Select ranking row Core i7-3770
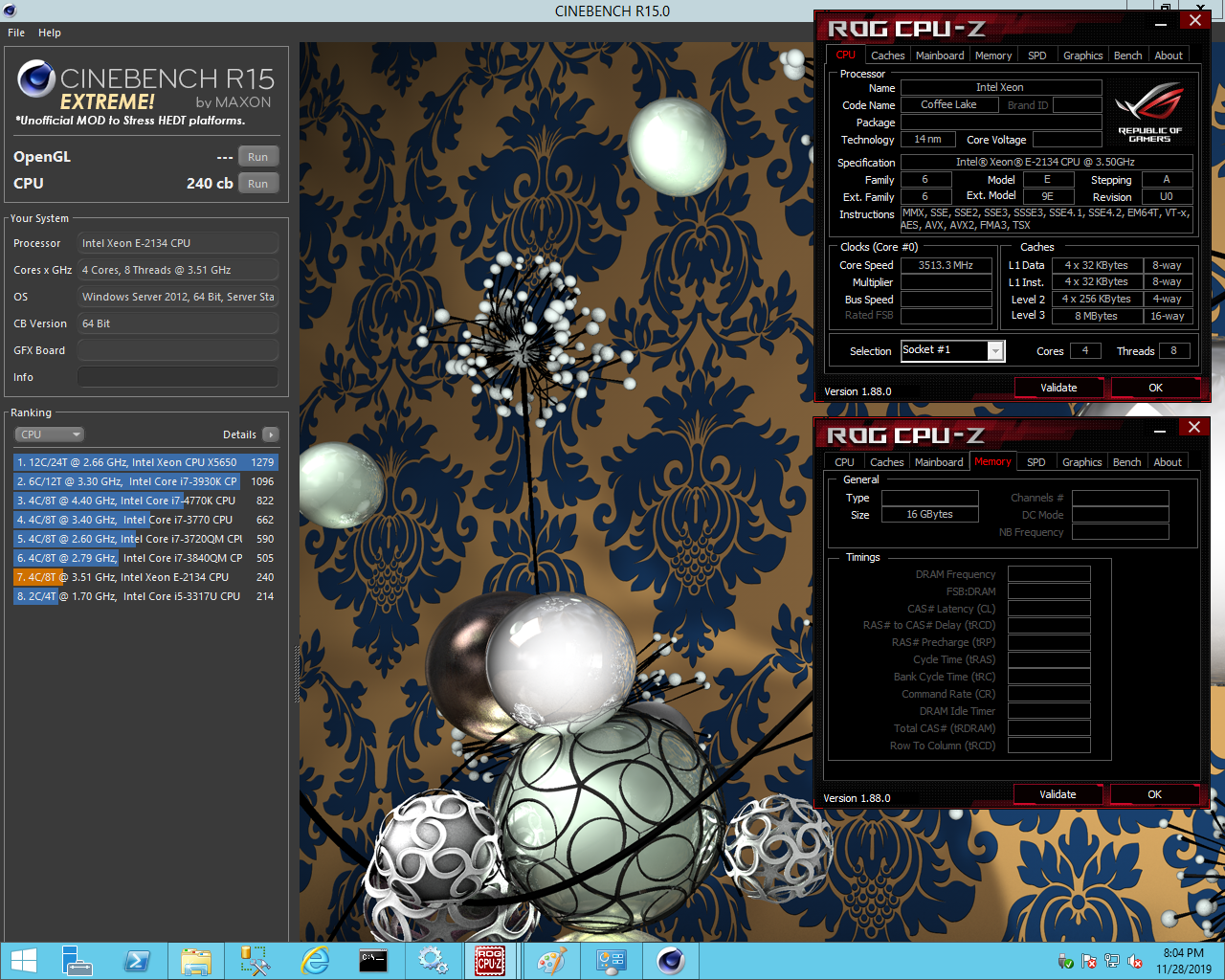Viewport: 1225px width, 980px height. pos(145,520)
